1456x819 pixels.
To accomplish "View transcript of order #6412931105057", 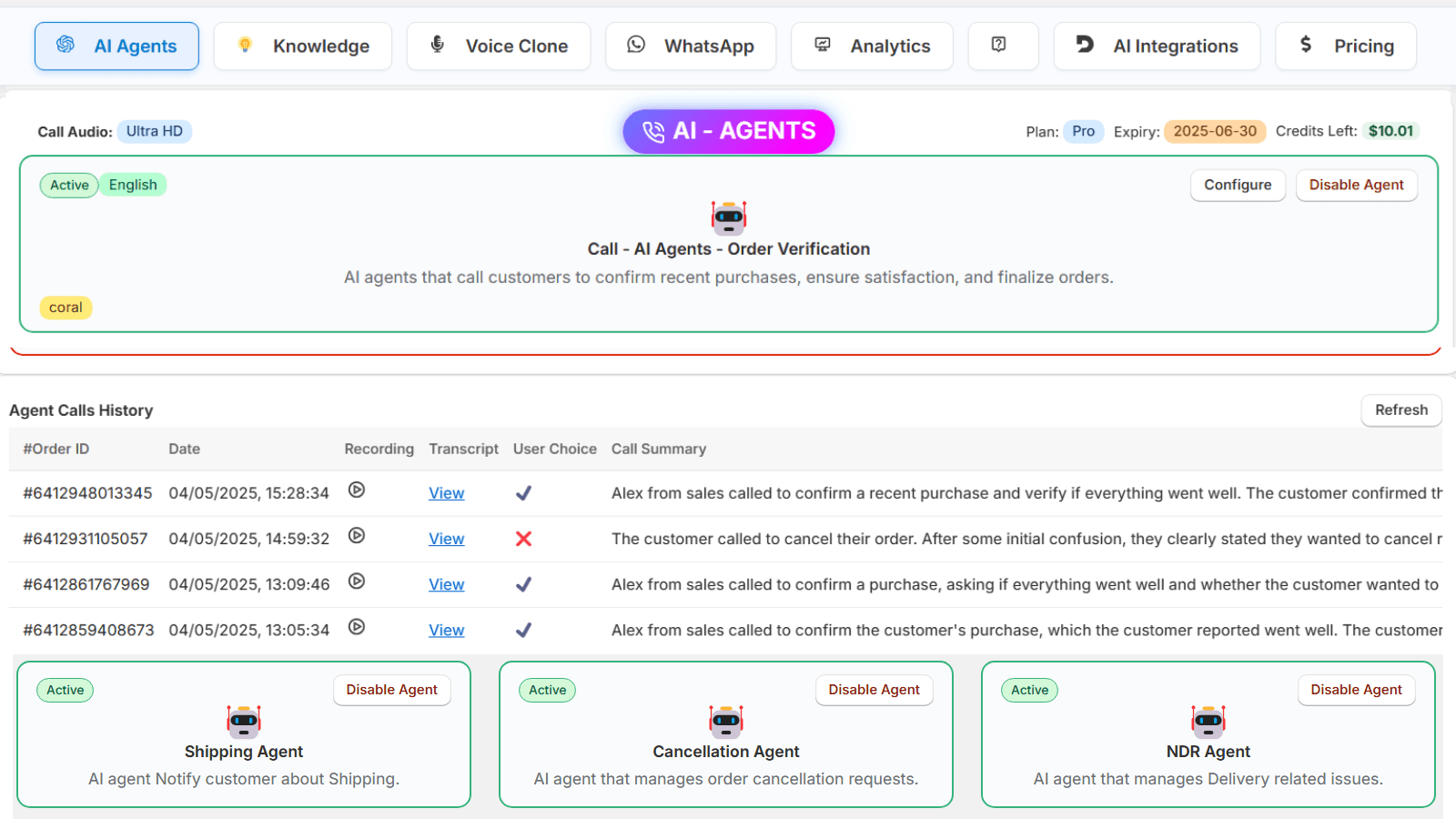I will (446, 538).
